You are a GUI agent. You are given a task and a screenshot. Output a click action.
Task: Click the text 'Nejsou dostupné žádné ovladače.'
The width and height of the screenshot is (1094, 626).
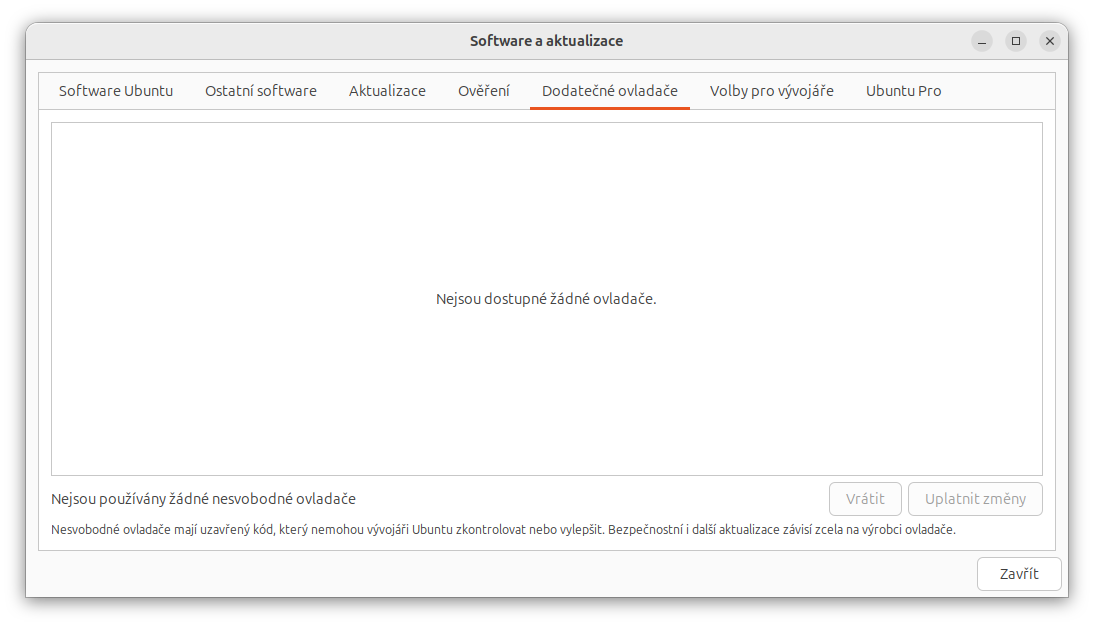[x=546, y=299]
